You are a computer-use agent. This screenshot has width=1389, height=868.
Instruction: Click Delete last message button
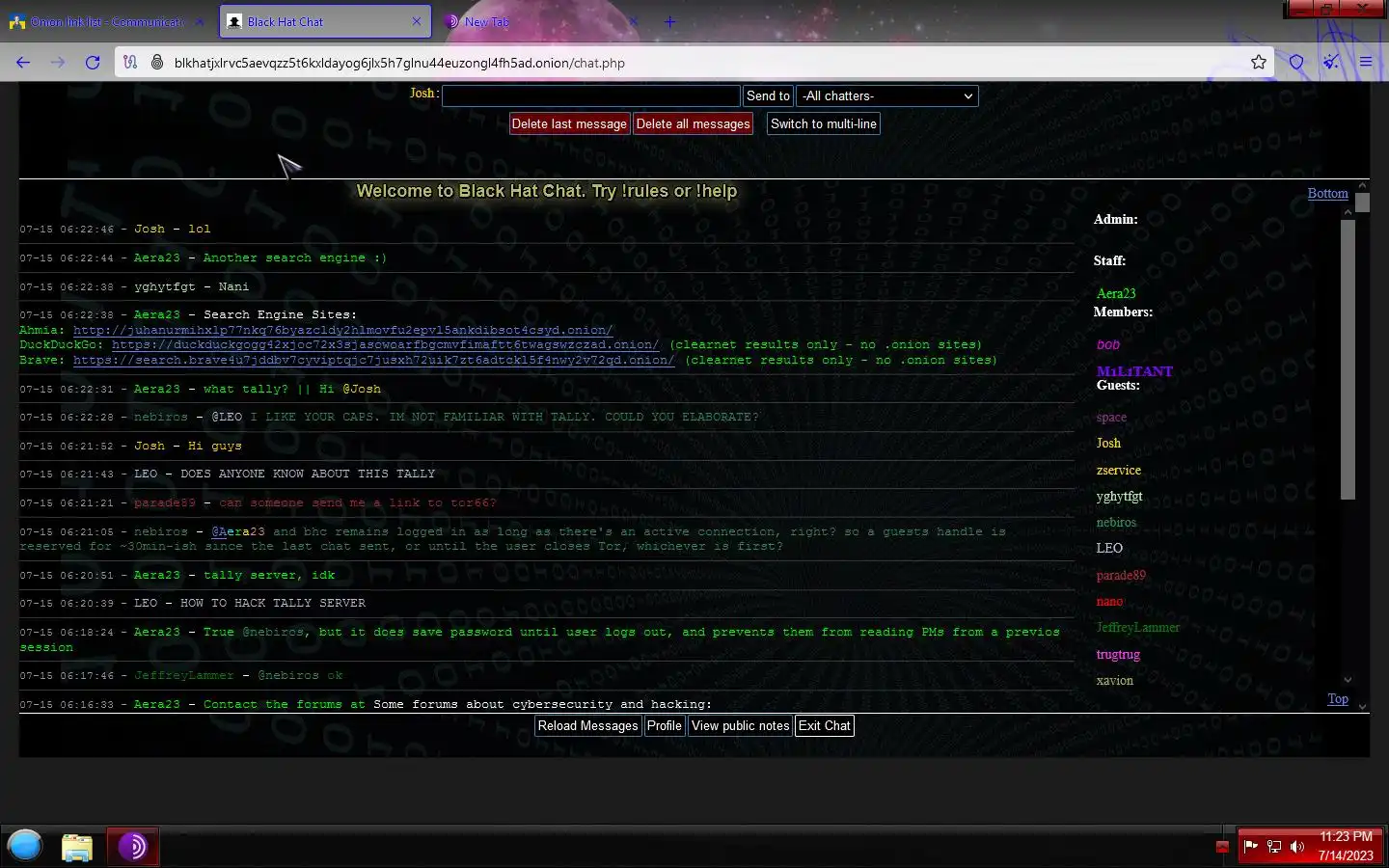click(x=569, y=123)
